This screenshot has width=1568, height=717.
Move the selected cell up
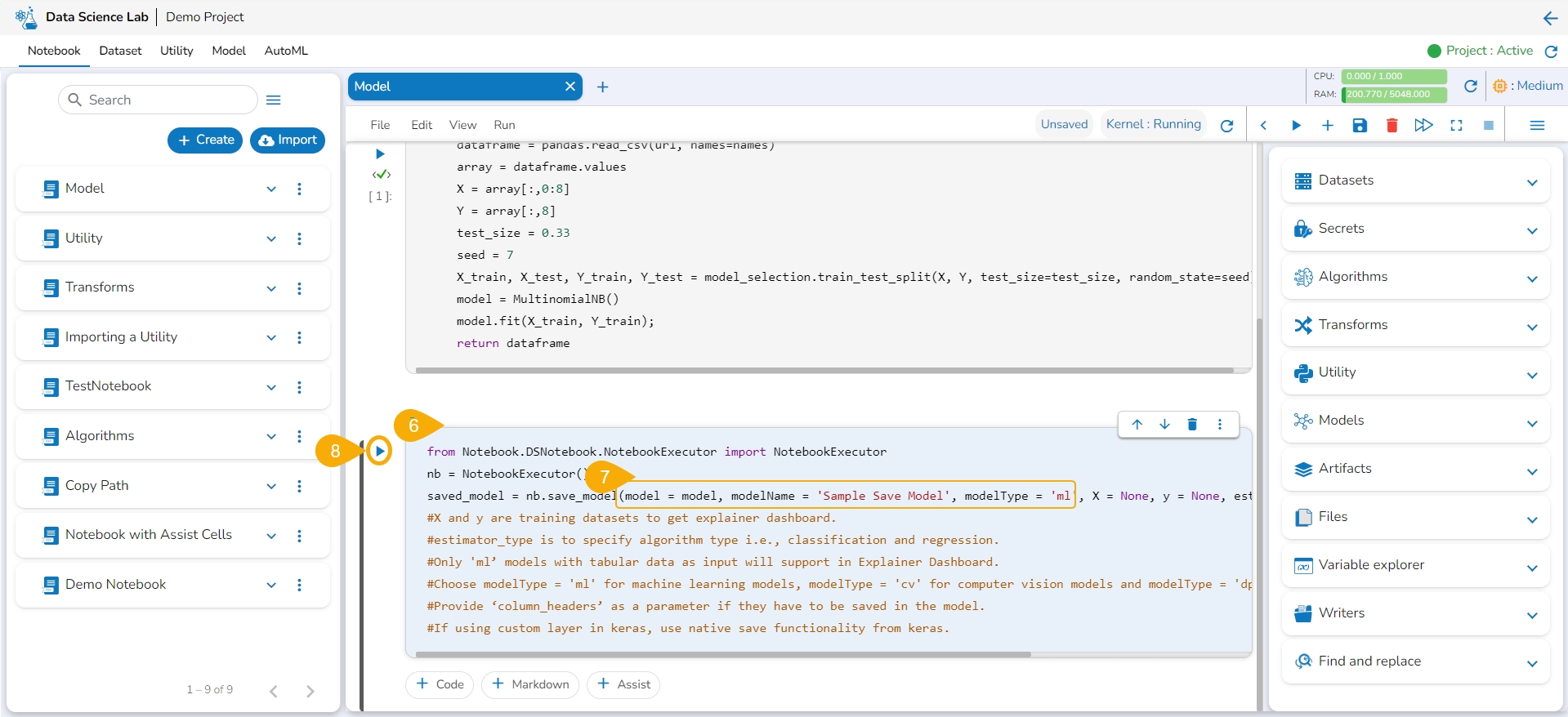click(1137, 424)
